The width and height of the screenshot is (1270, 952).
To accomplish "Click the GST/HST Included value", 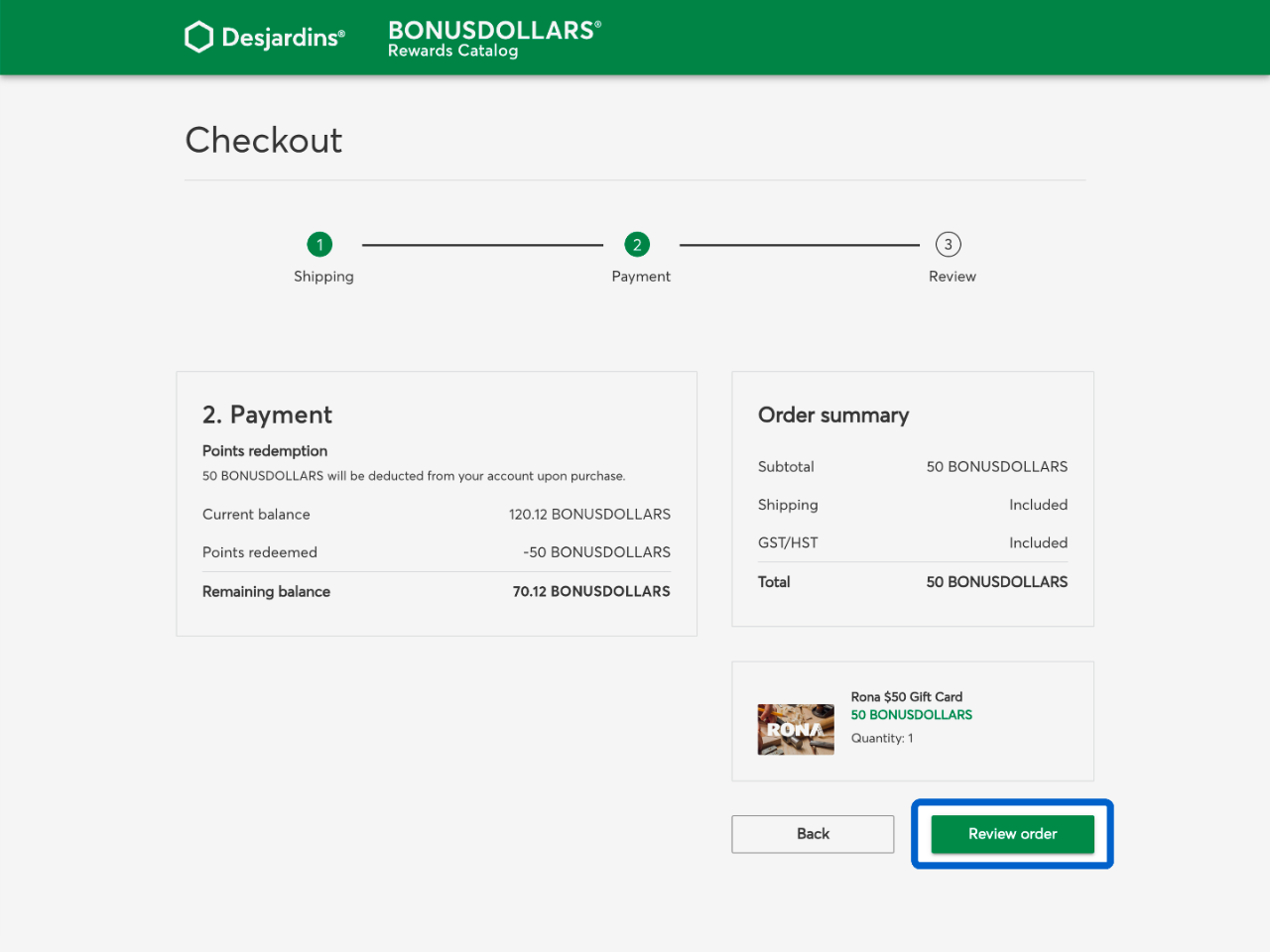I will [1039, 543].
